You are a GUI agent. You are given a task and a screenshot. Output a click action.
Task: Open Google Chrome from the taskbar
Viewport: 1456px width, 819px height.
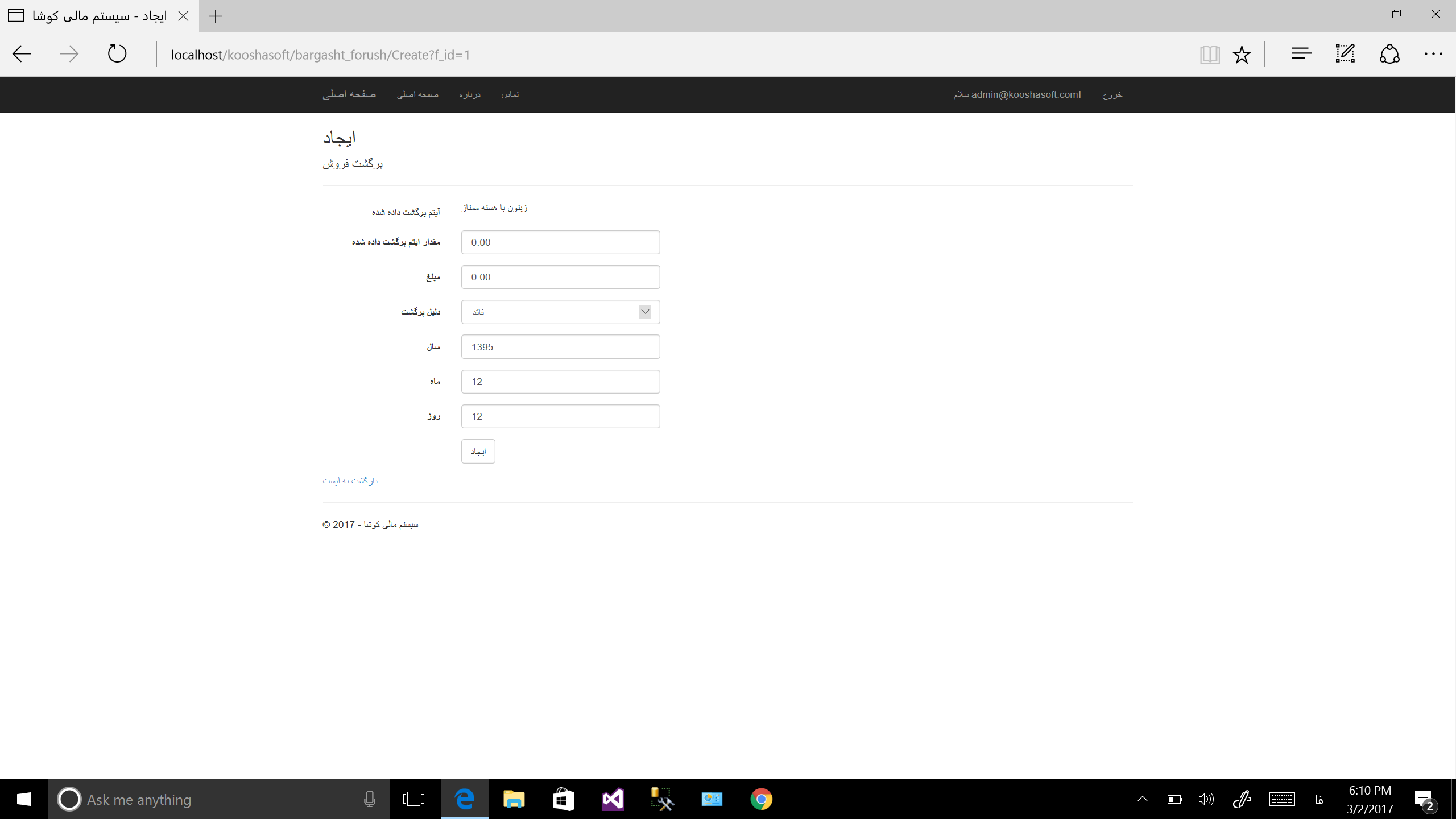pyautogui.click(x=761, y=799)
